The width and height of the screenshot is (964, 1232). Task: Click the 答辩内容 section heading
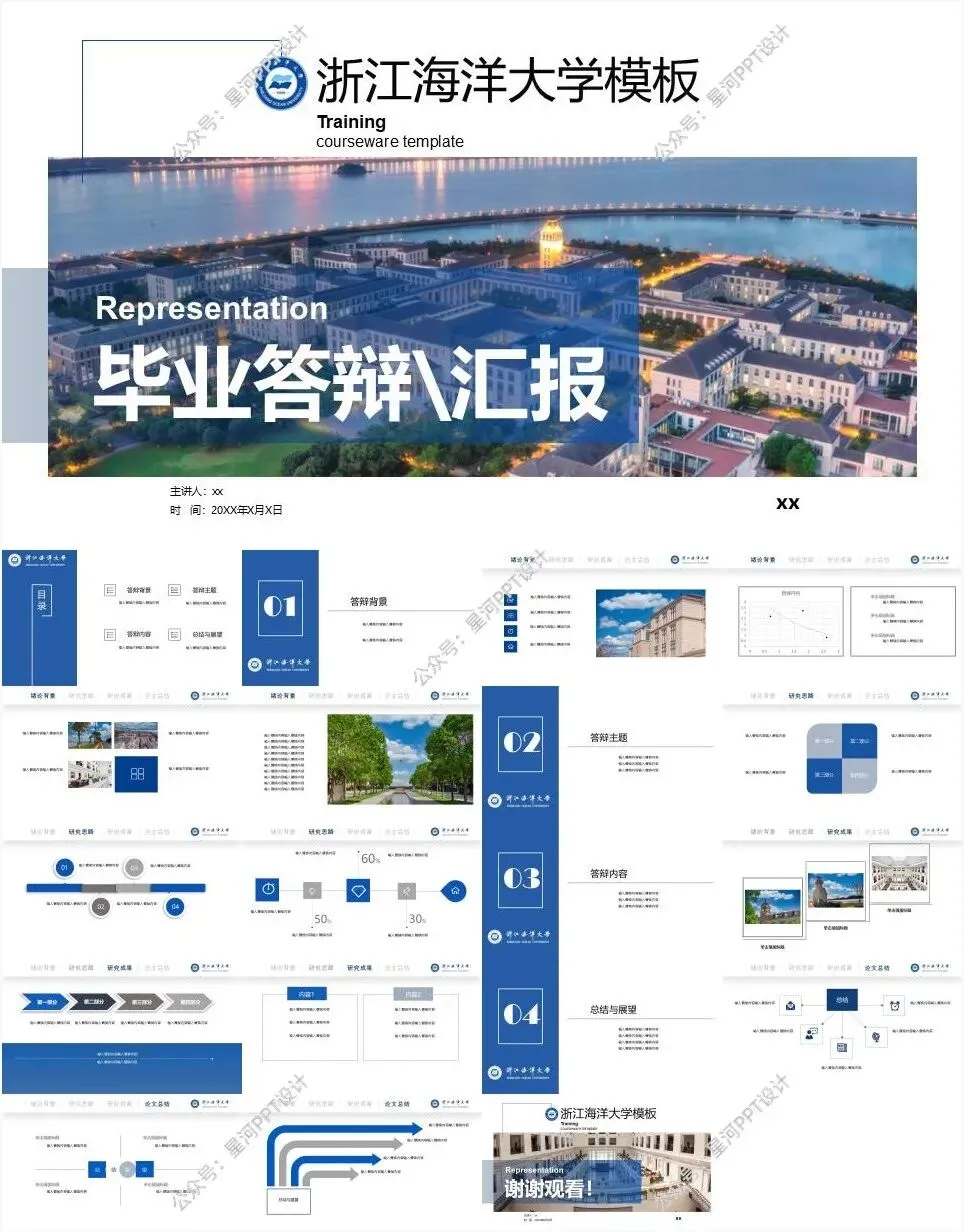point(609,874)
